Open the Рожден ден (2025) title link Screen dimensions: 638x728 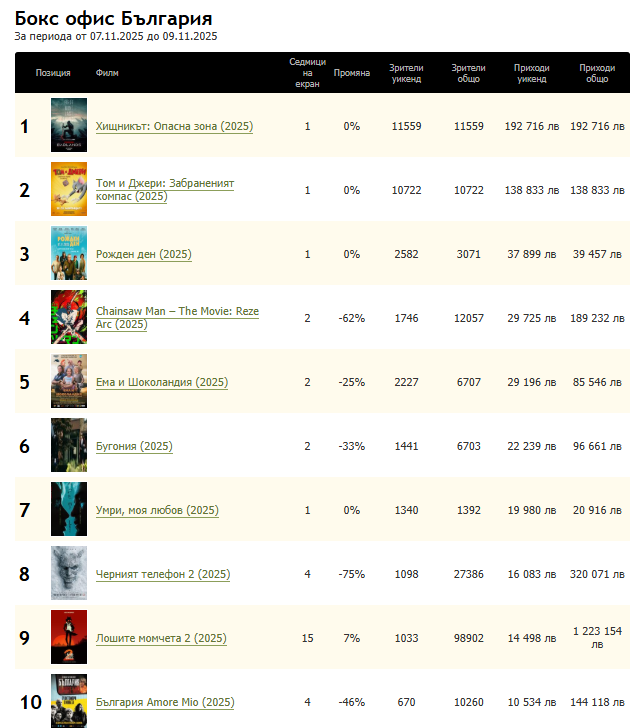(x=143, y=255)
